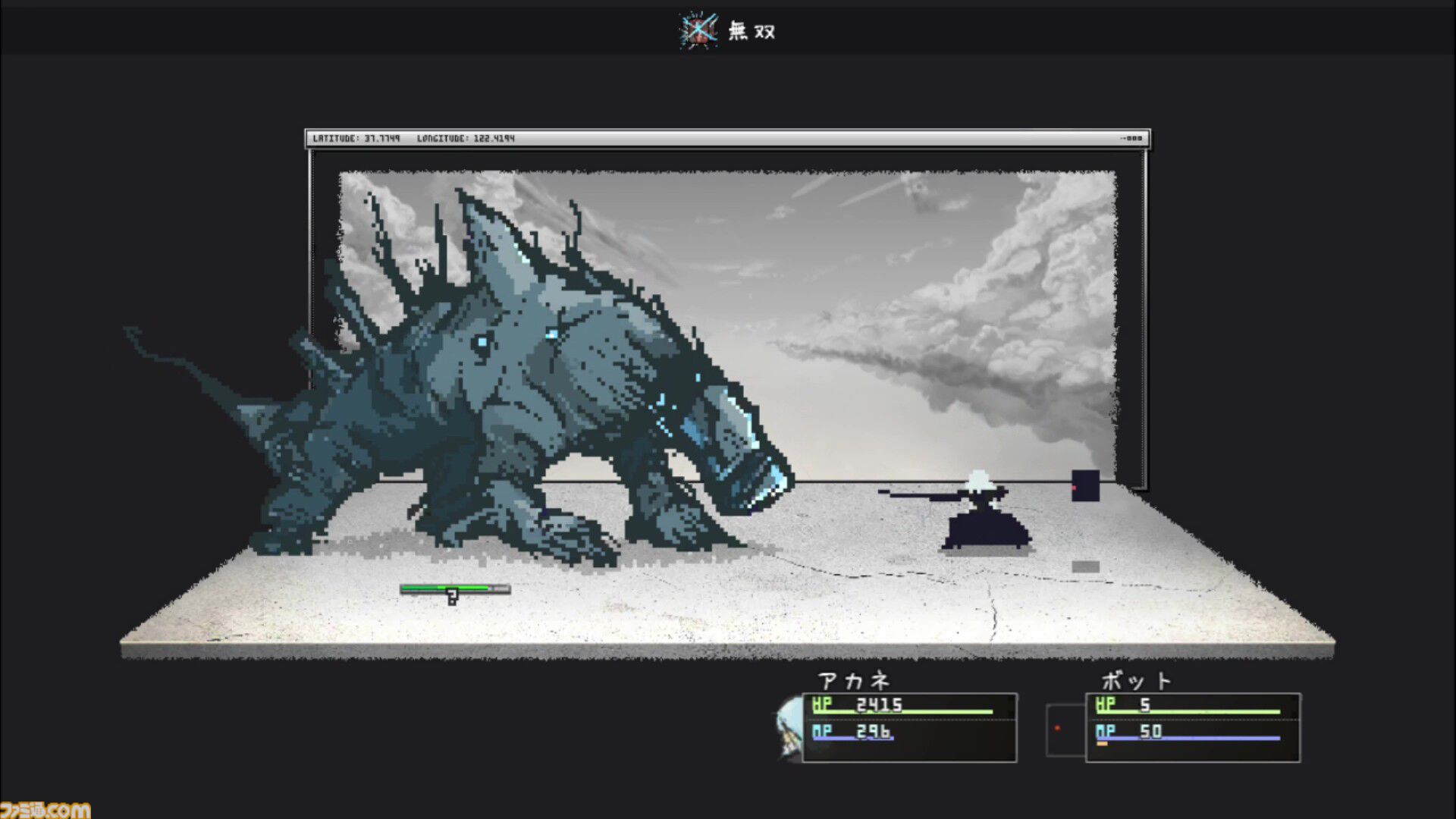Click the 無双 skill icon at top
The height and width of the screenshot is (819, 1456).
[698, 30]
